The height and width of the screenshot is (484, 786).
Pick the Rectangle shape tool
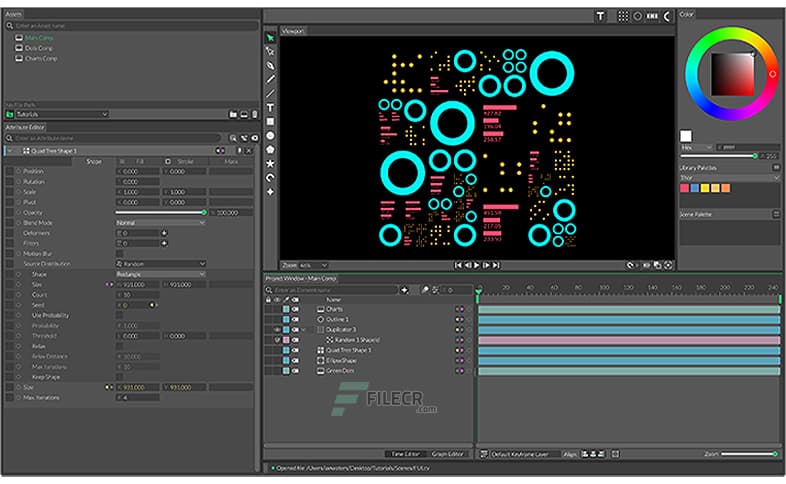[270, 121]
